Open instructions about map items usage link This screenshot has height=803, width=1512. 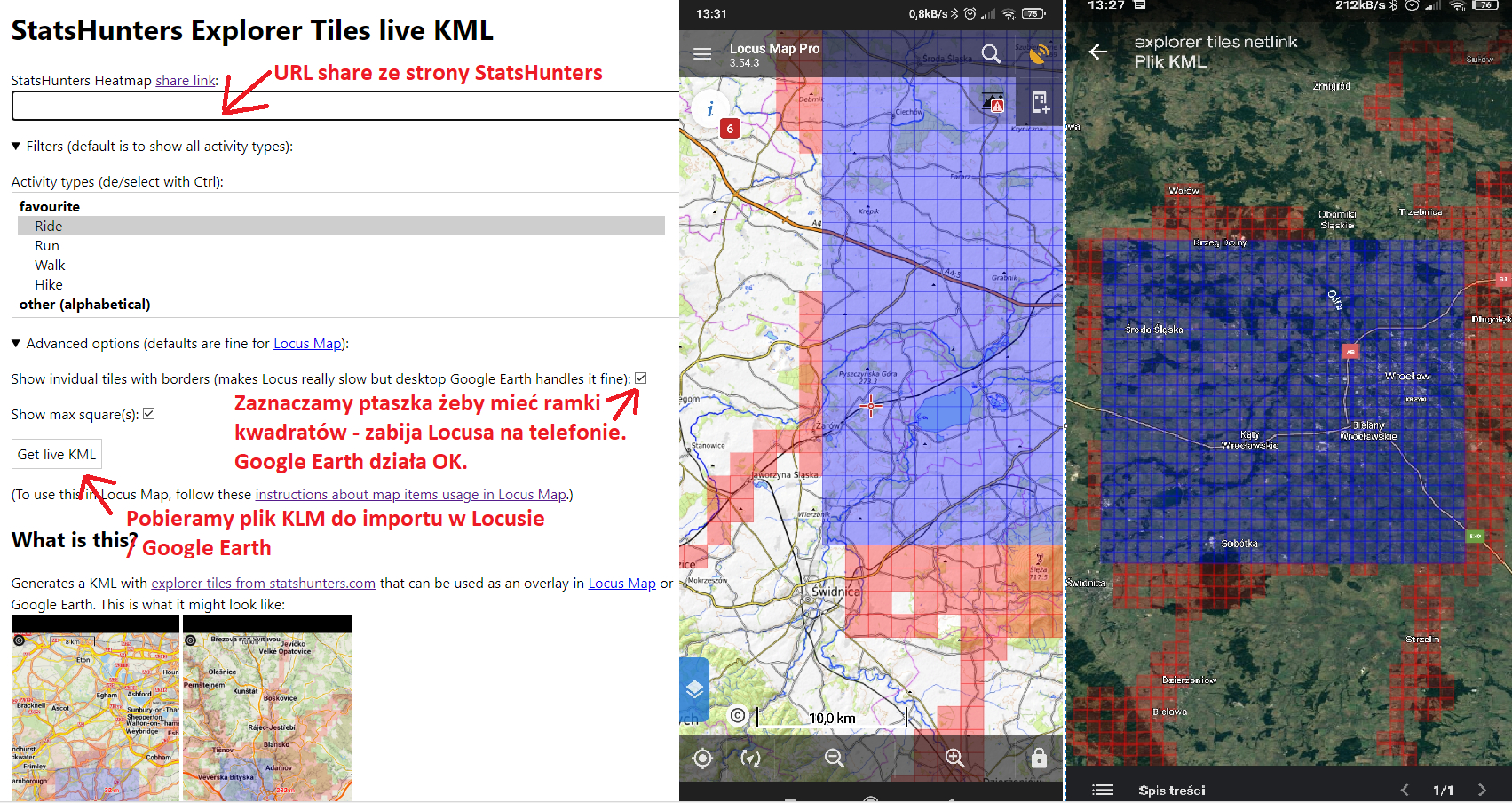(x=410, y=494)
